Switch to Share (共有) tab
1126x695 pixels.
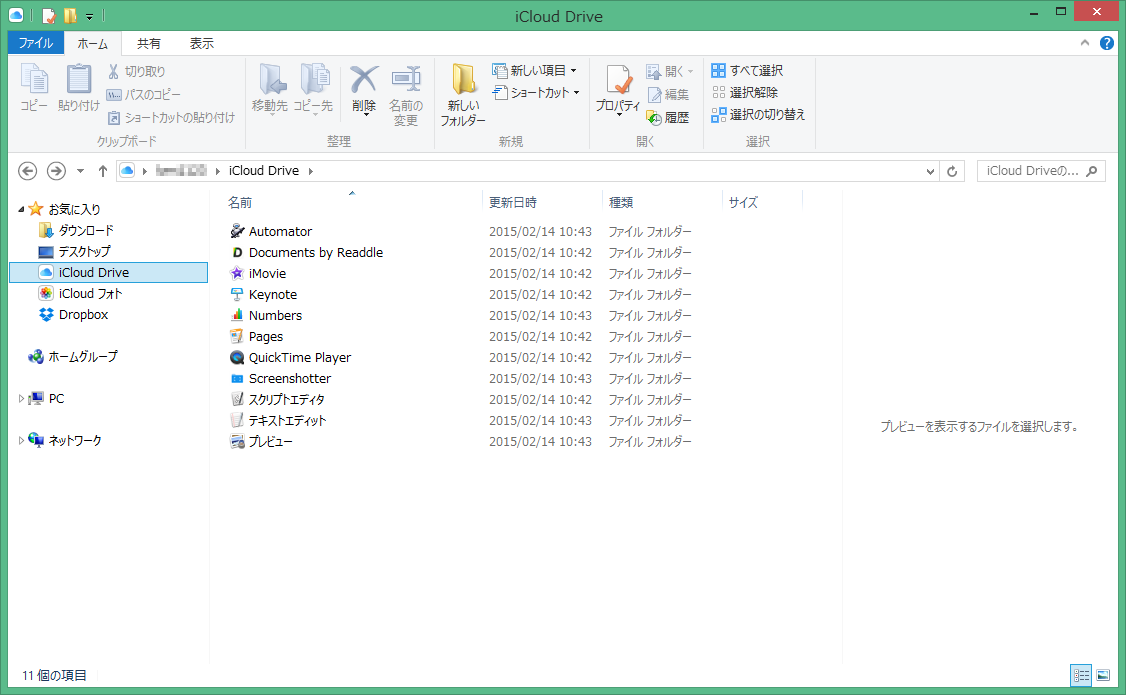click(149, 44)
